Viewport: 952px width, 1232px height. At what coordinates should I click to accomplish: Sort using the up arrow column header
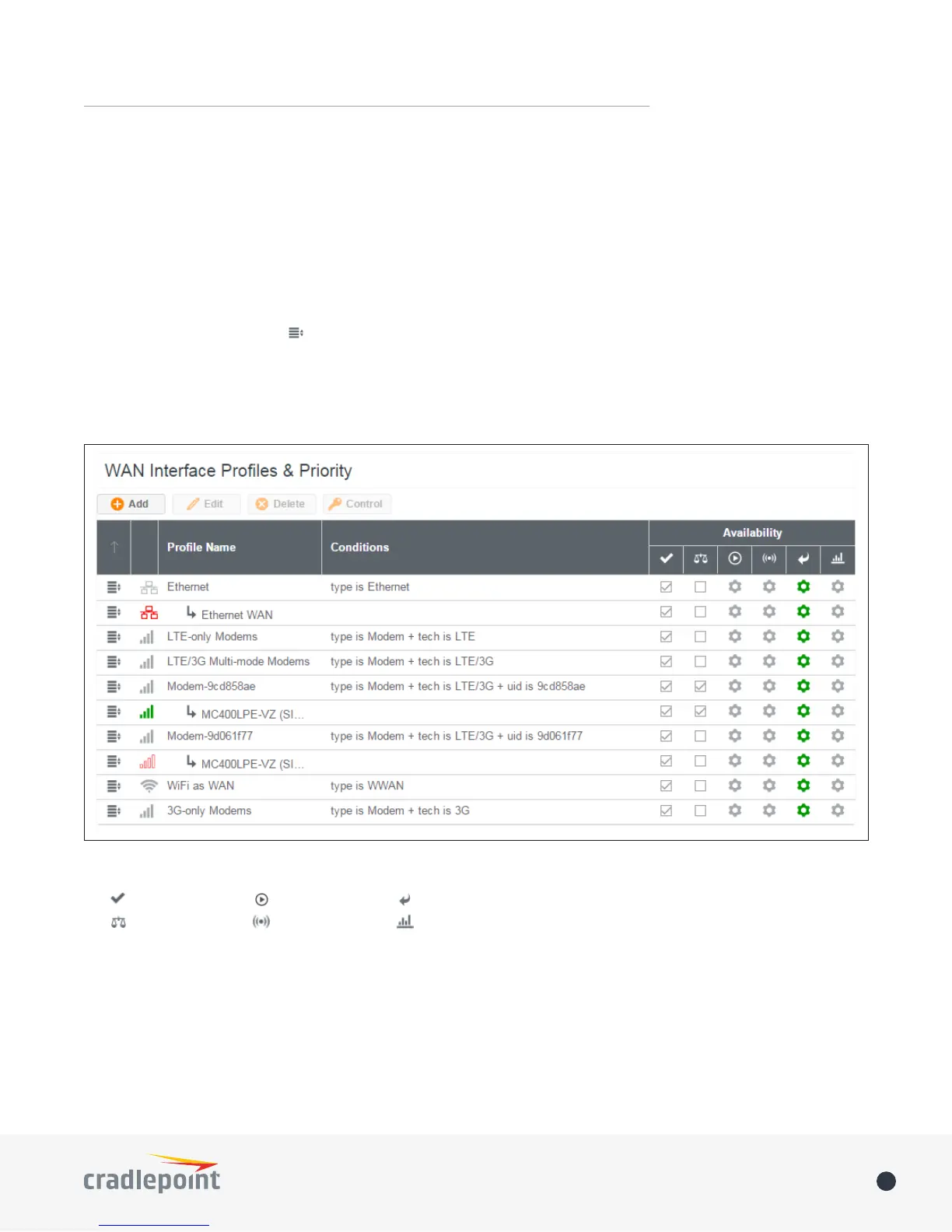[x=114, y=548]
